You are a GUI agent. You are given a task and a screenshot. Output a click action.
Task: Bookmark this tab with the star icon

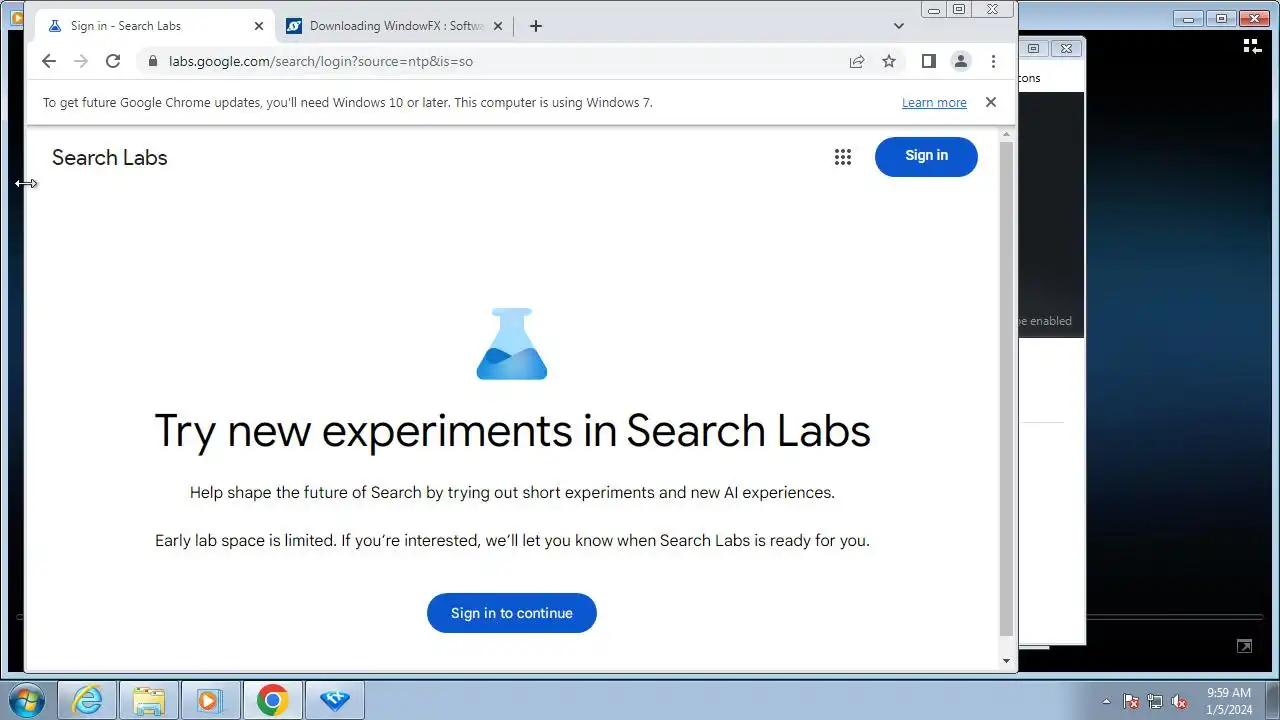click(x=889, y=61)
